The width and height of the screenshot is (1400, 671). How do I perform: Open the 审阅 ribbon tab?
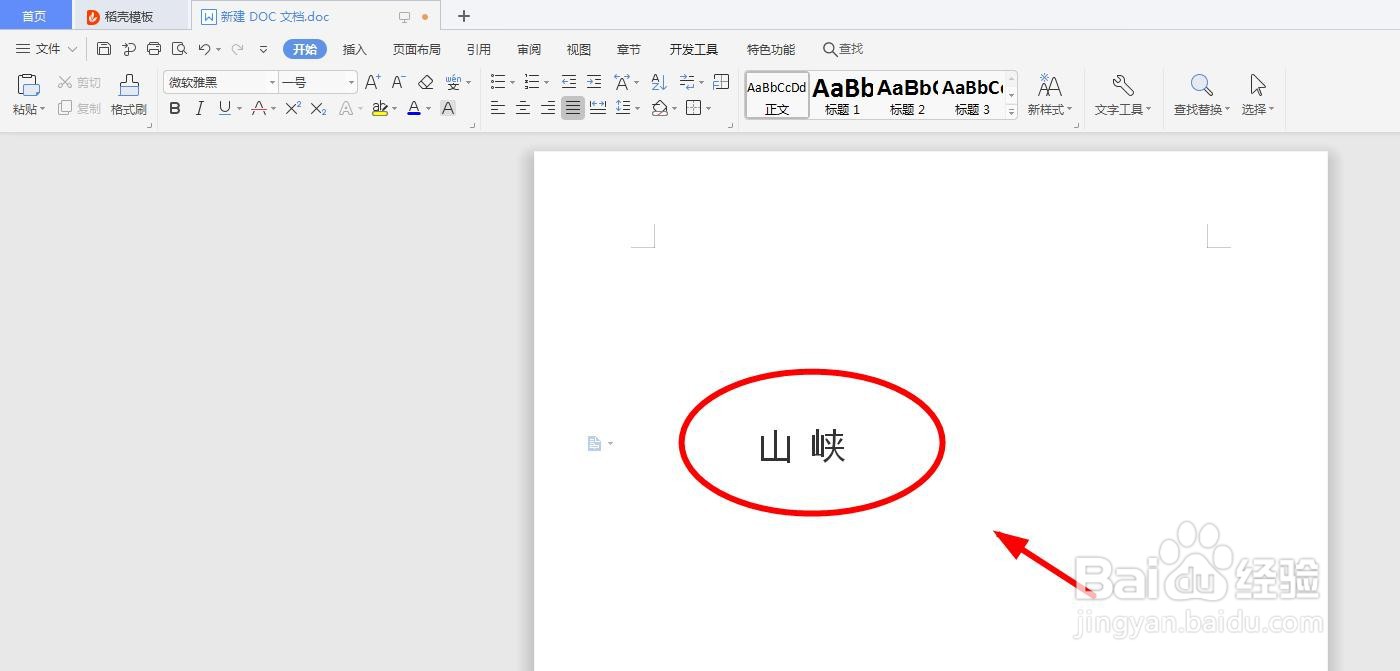(529, 49)
